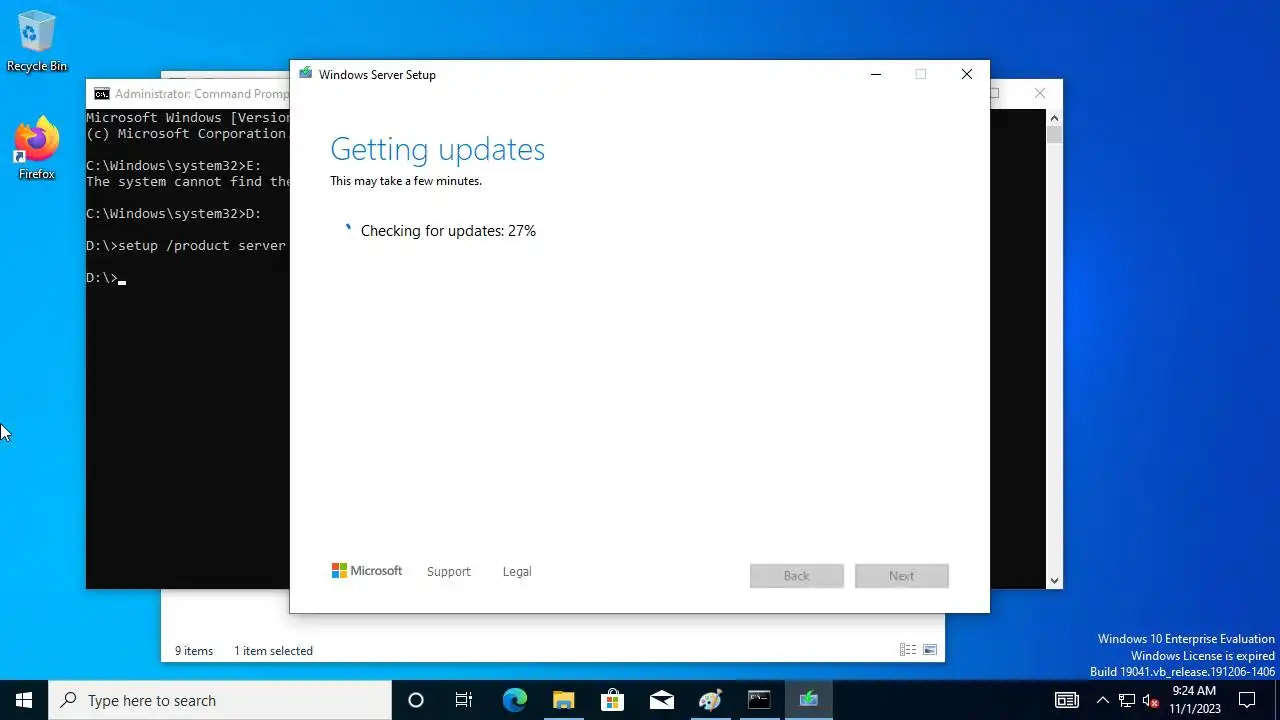Click "This may take a few minutes." text
The width and height of the screenshot is (1280, 720).
[x=406, y=181]
